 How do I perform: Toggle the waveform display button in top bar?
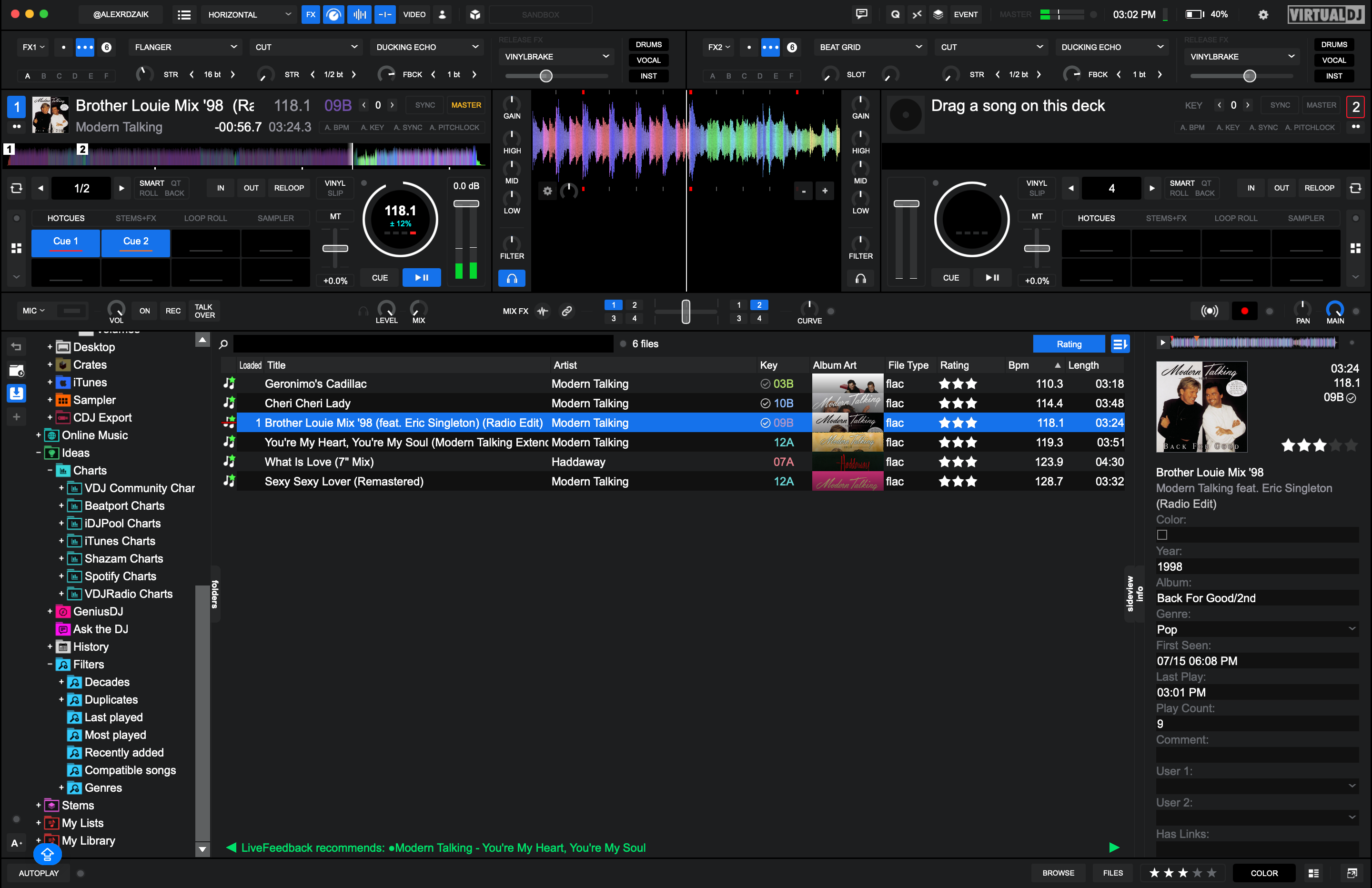click(x=359, y=14)
